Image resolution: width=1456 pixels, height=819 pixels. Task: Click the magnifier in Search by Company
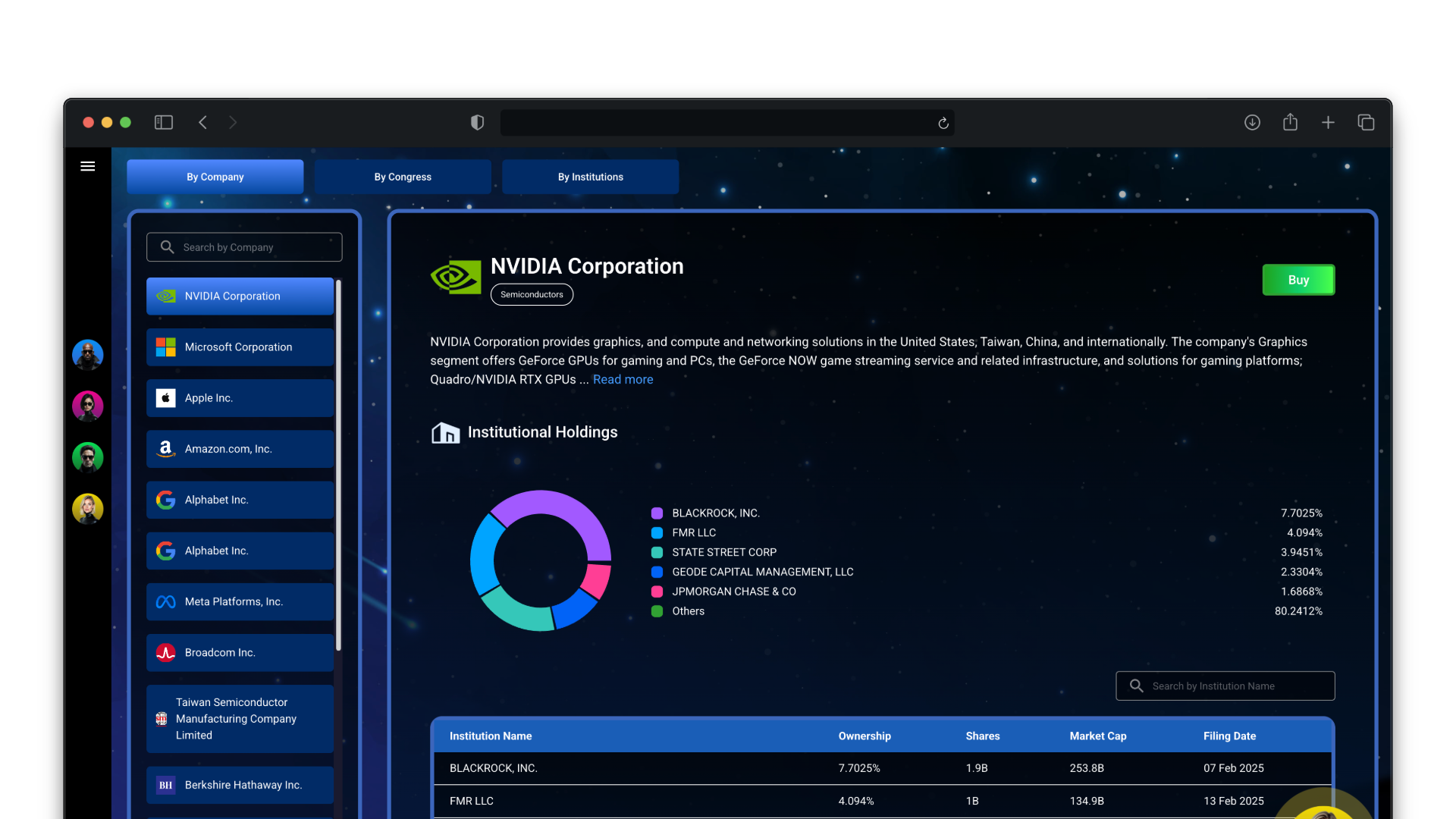[167, 246]
